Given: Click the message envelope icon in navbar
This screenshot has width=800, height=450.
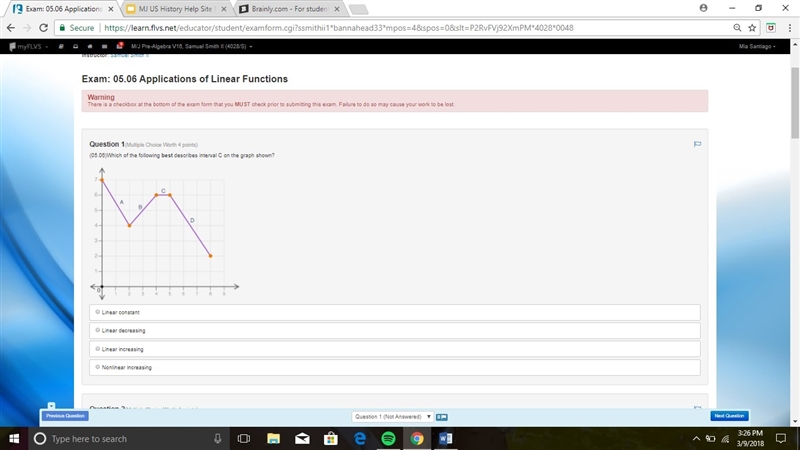Looking at the screenshot, I should coord(105,46).
